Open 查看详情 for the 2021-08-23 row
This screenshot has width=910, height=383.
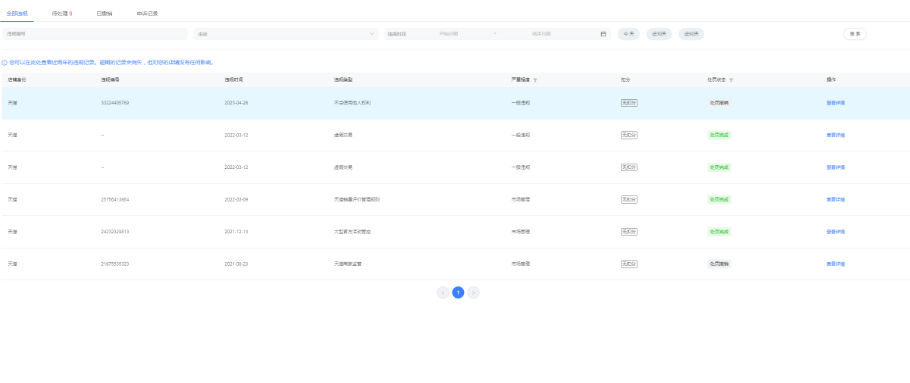pyautogui.click(x=835, y=263)
